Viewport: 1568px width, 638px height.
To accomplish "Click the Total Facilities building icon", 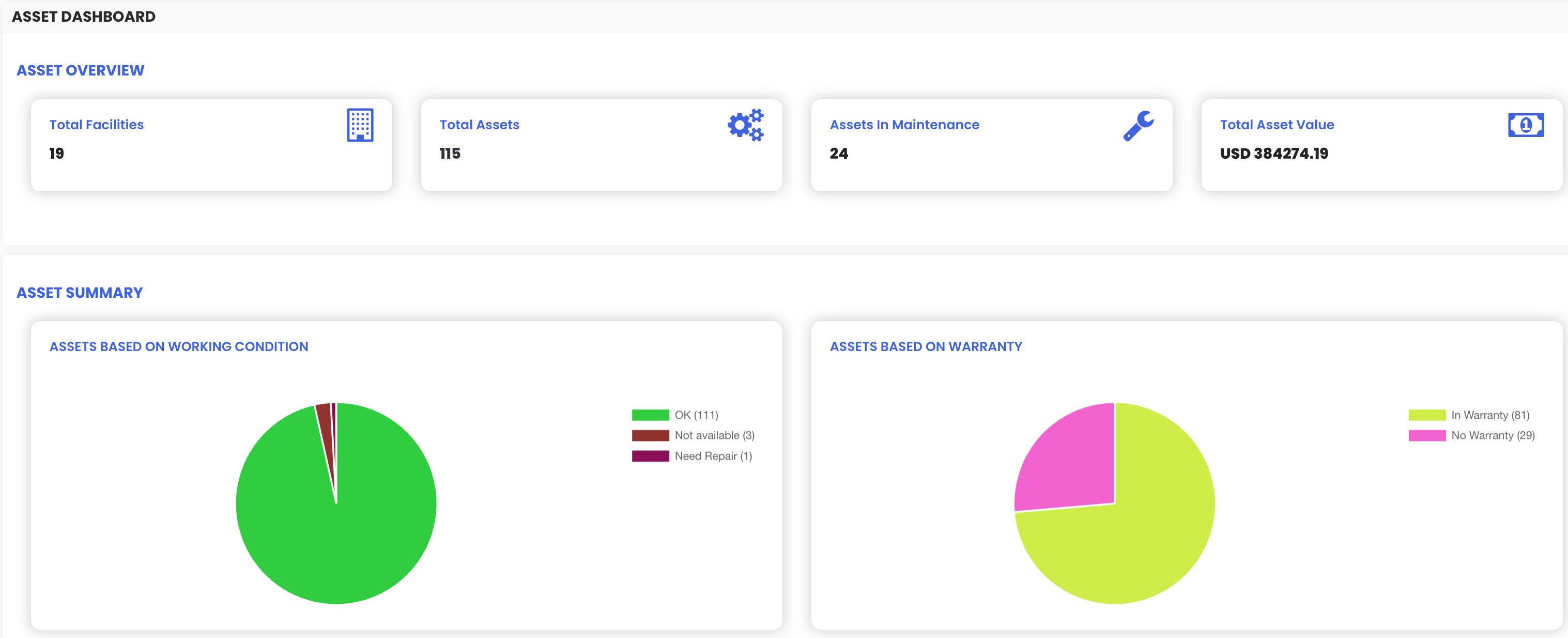I will click(x=360, y=125).
